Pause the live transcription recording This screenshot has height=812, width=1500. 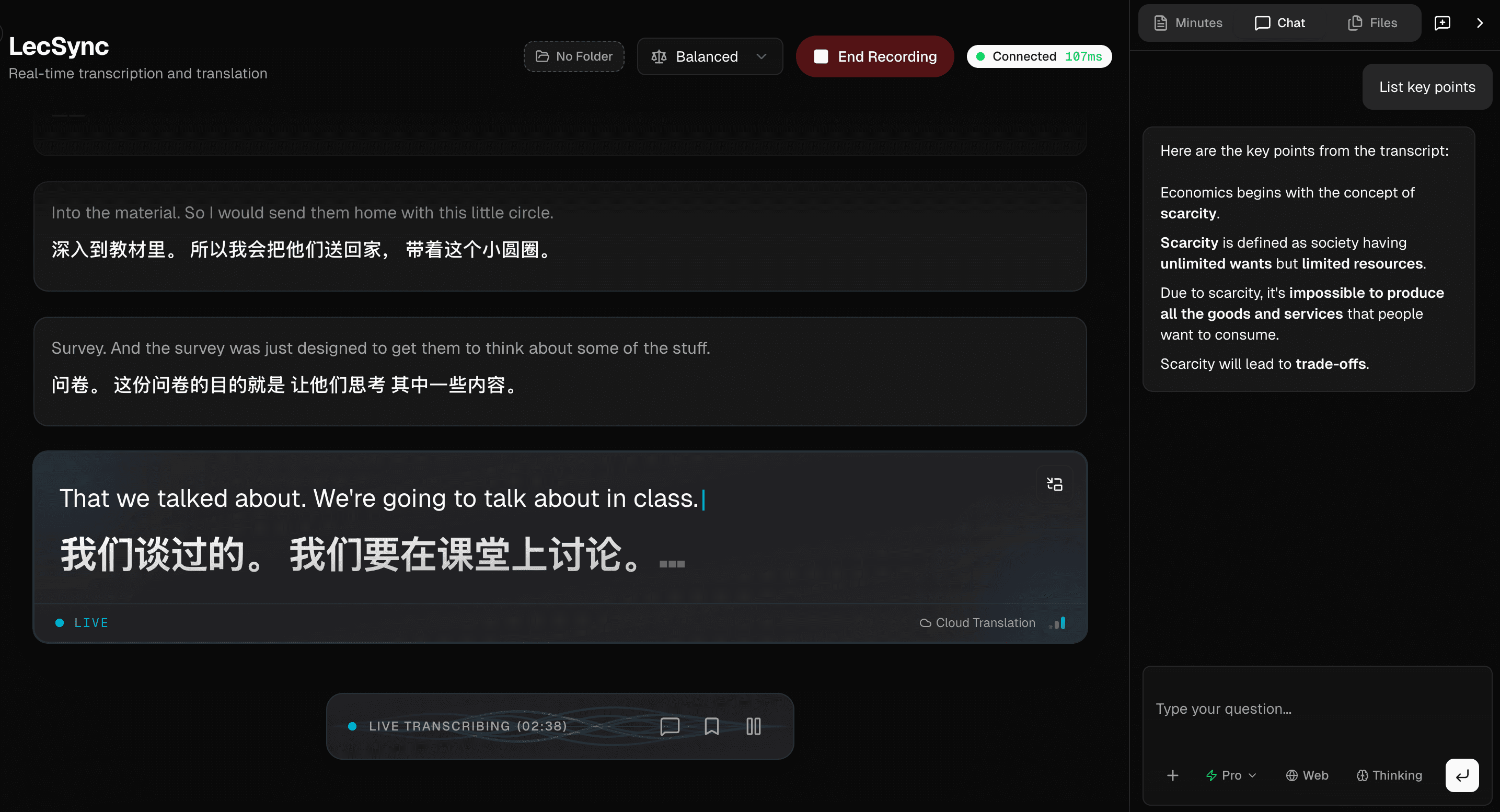pyautogui.click(x=754, y=726)
